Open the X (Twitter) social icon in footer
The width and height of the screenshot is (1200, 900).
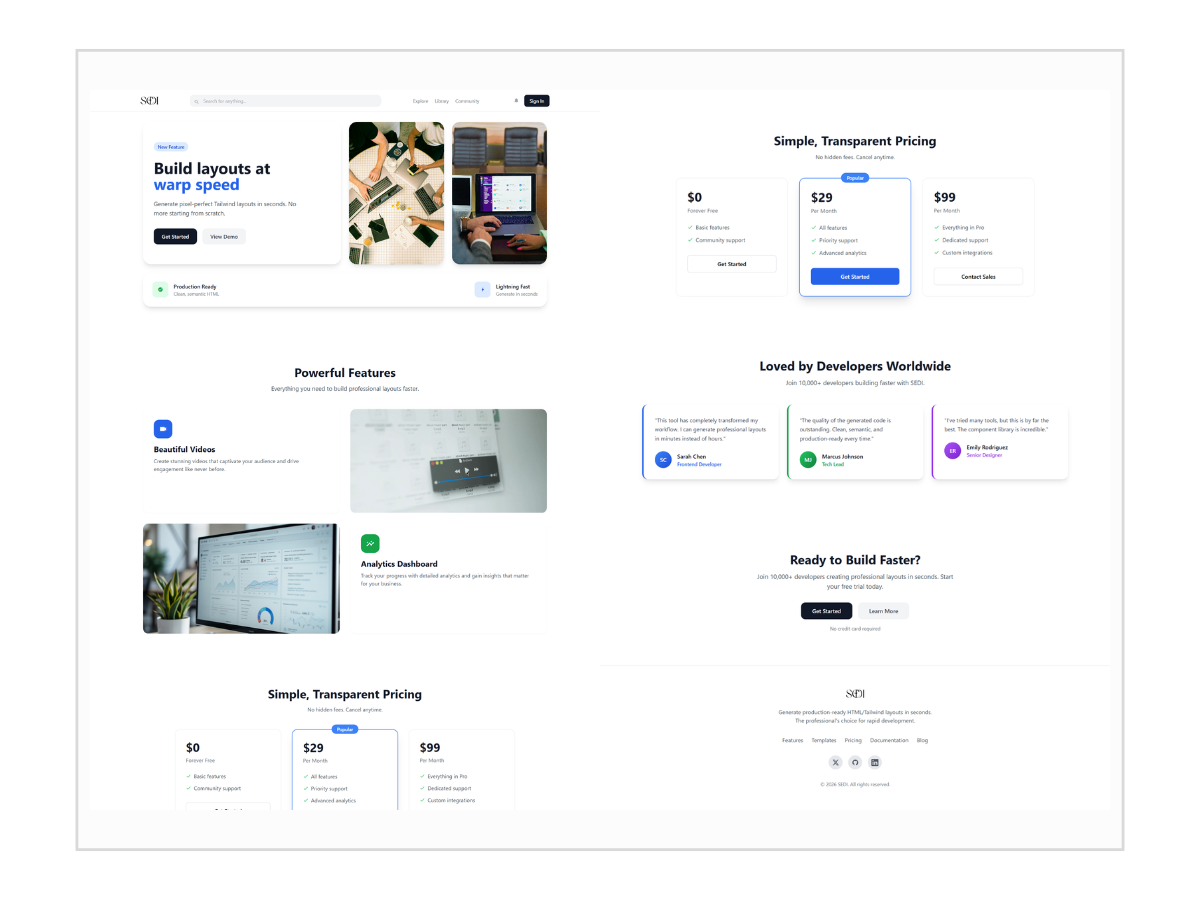(836, 762)
